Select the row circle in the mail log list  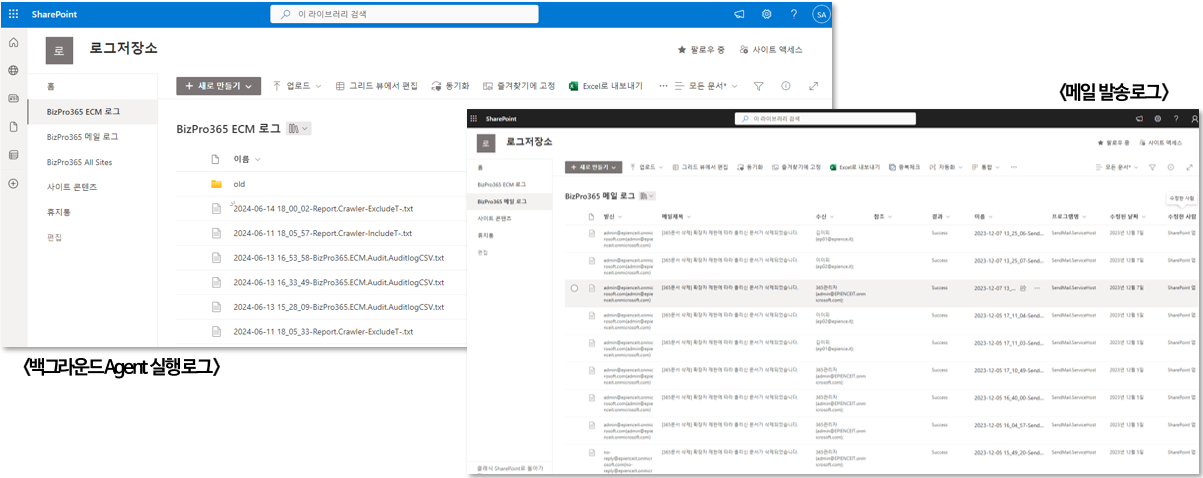[574, 288]
